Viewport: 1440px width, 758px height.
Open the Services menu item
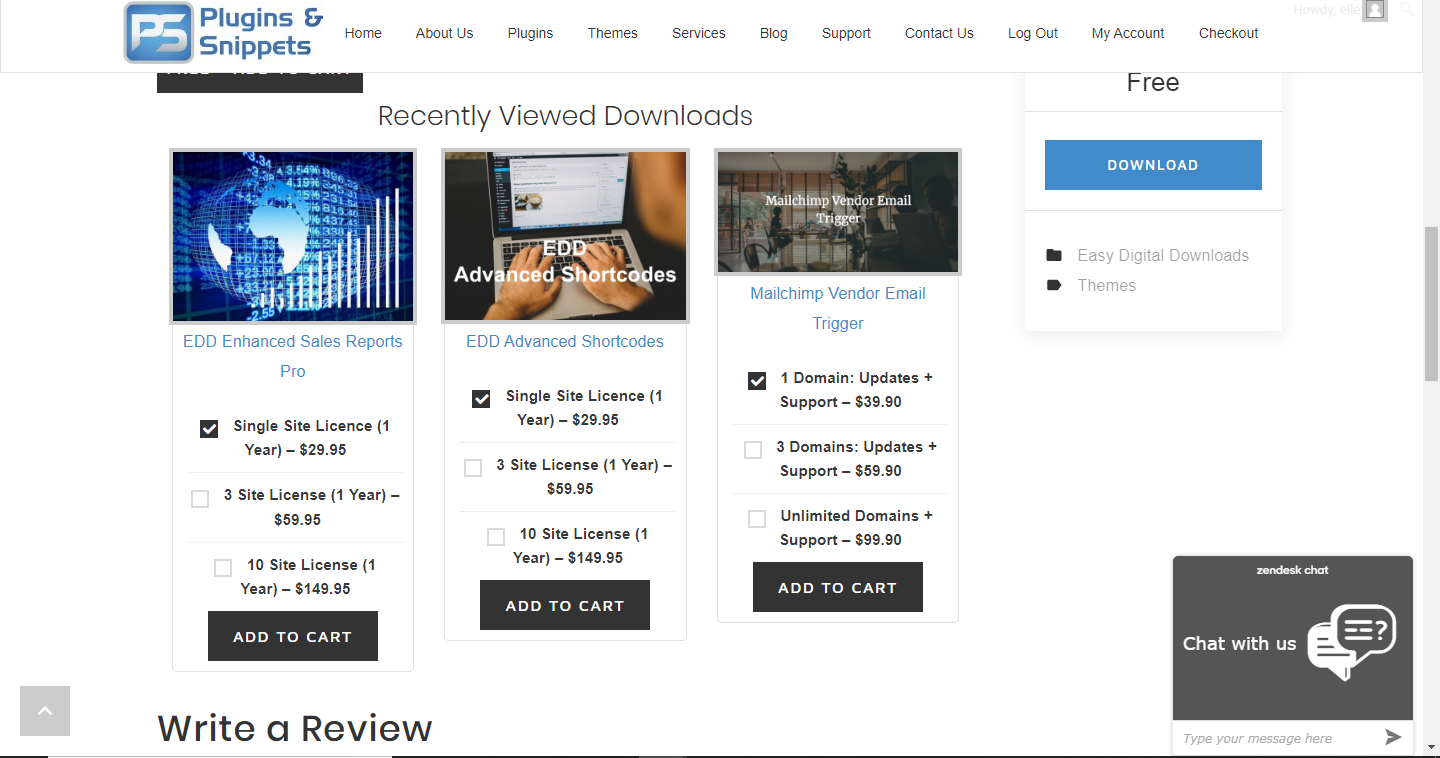(699, 33)
